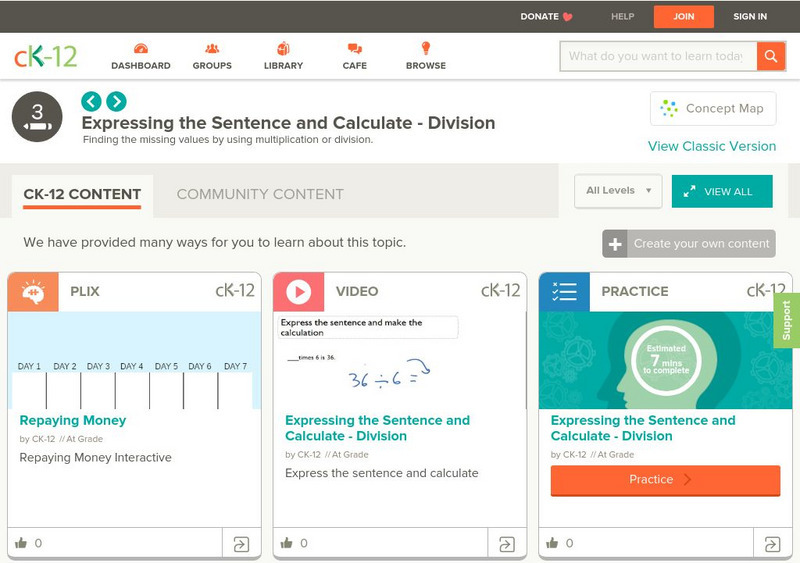The width and height of the screenshot is (800, 563).
Task: Like the Video card with thumbs-up
Action: (287, 544)
